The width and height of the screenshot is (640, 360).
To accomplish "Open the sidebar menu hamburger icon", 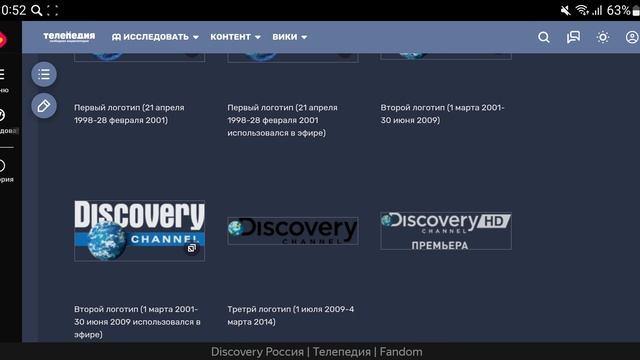I will coord(2,74).
